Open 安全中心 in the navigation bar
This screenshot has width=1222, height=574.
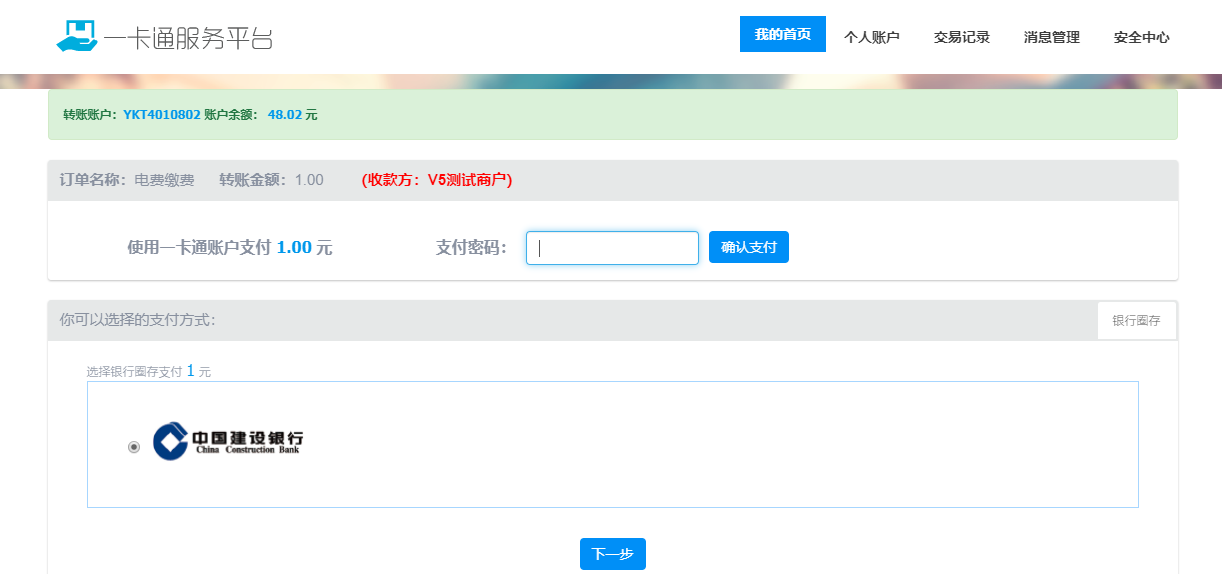[x=1141, y=37]
